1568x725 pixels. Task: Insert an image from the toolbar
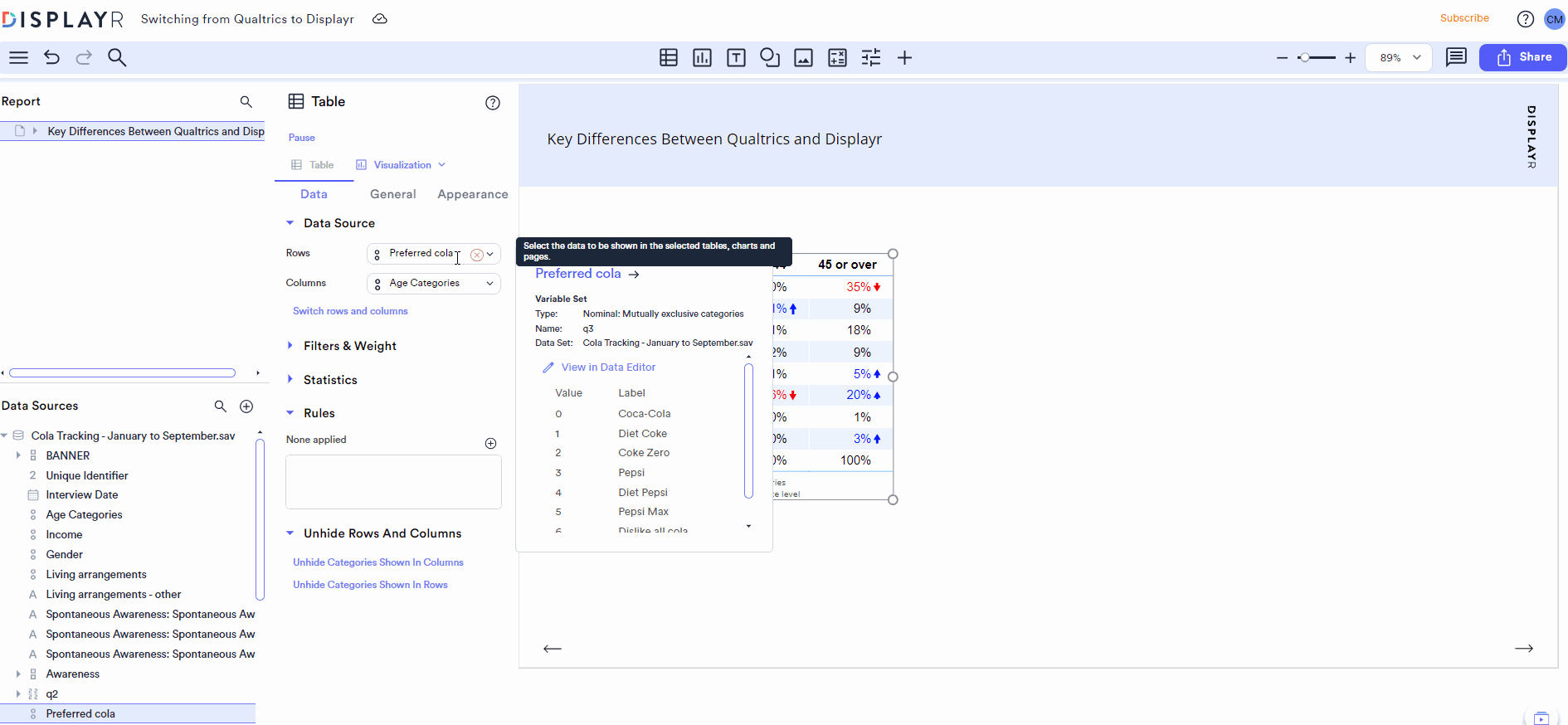click(804, 57)
